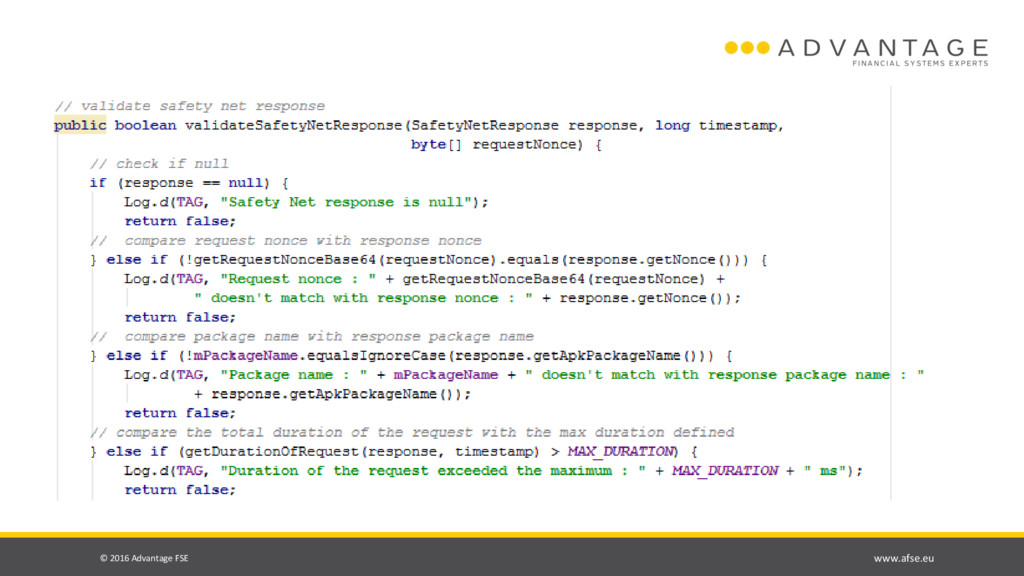
Task: Click the validateSafetyNetResponse method name
Action: 293,125
